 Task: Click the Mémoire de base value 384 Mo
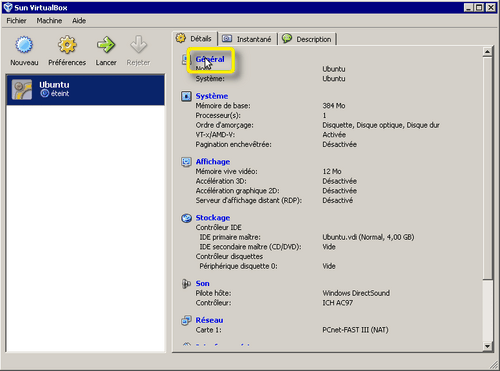point(334,106)
